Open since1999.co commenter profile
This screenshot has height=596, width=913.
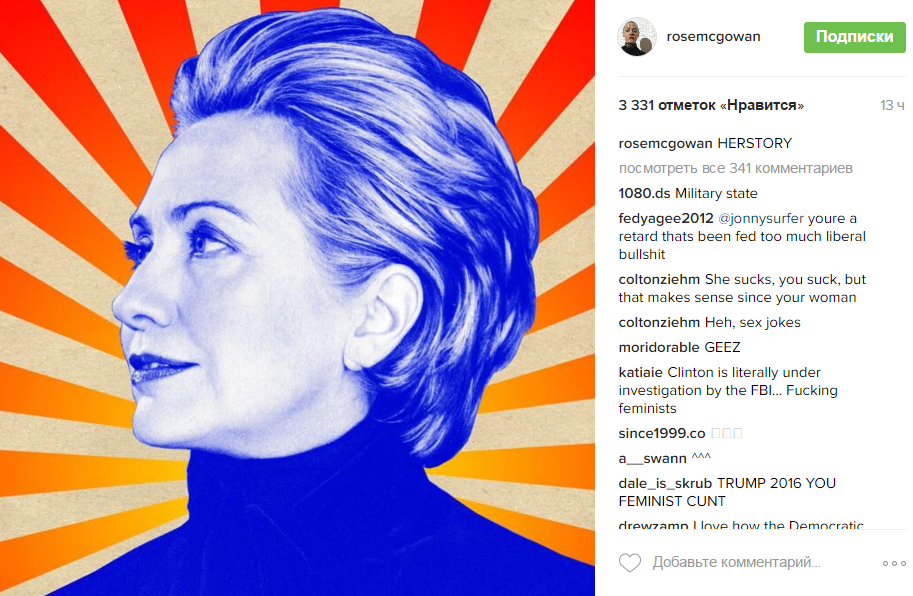(x=661, y=434)
